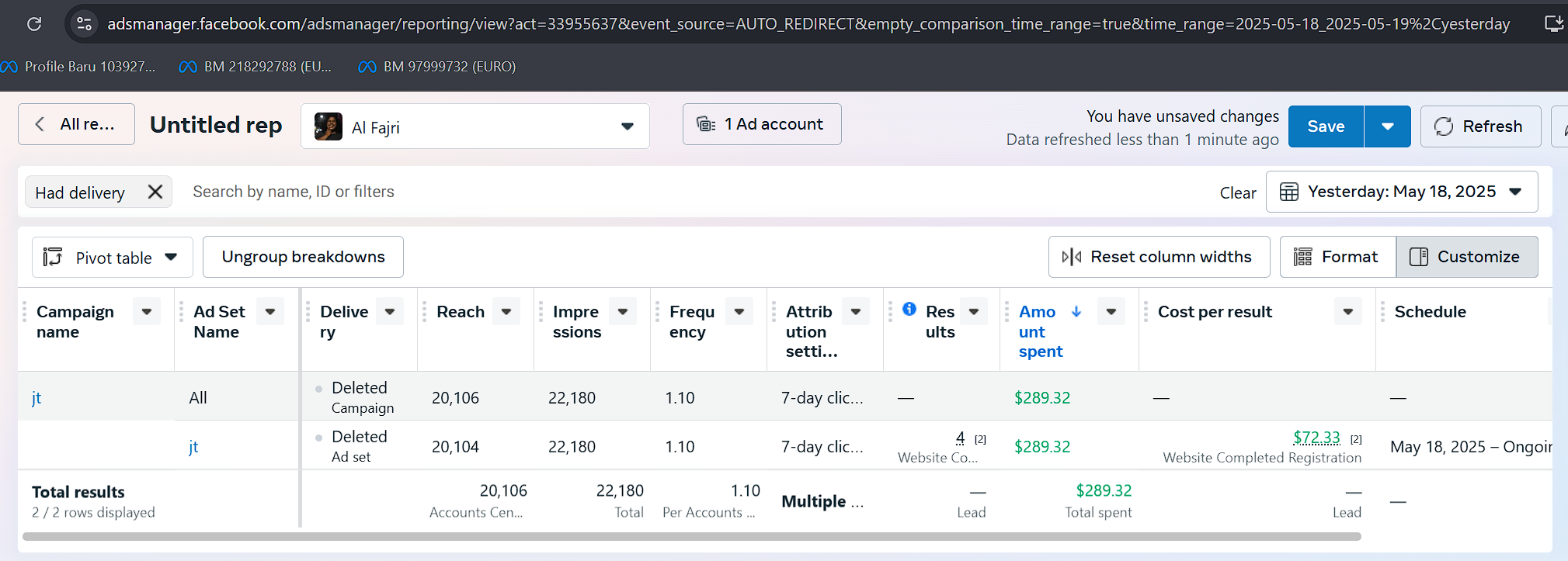The image size is (1568, 561).
Task: Open Campaign name column options menu
Action: 147,311
